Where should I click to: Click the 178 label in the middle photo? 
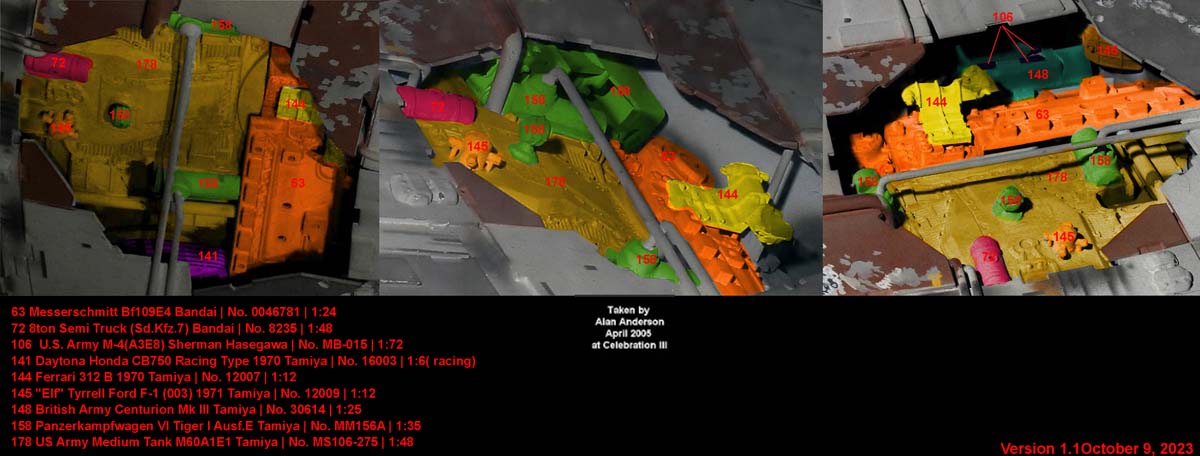pyautogui.click(x=554, y=181)
